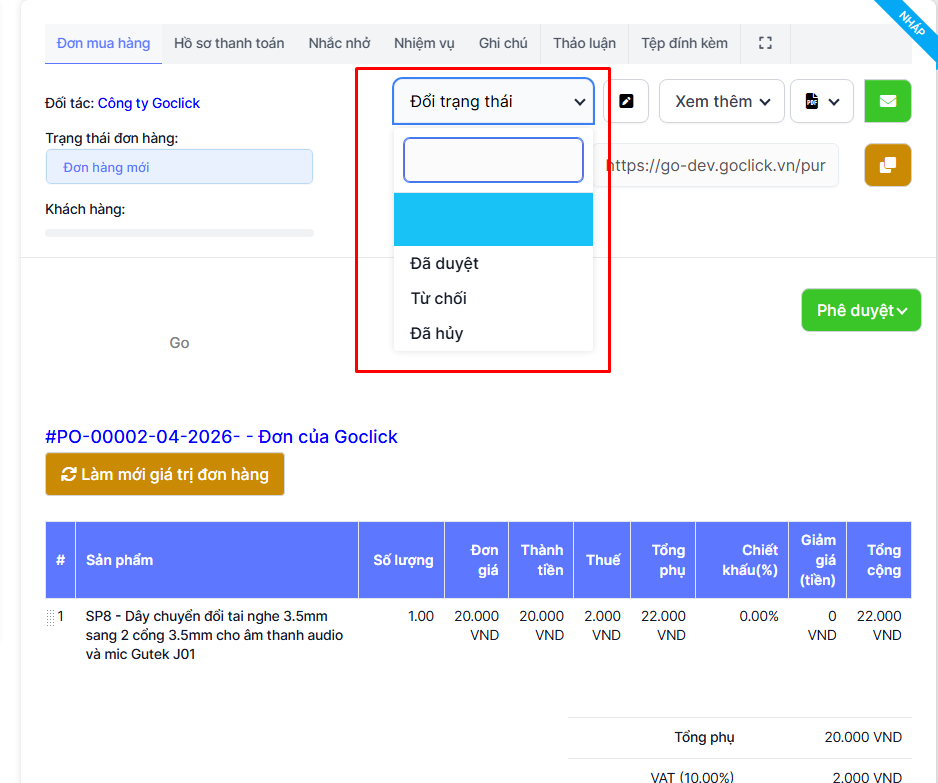The width and height of the screenshot is (938, 783).
Task: Expand the Phê duyệt dropdown button
Action: coord(860,310)
